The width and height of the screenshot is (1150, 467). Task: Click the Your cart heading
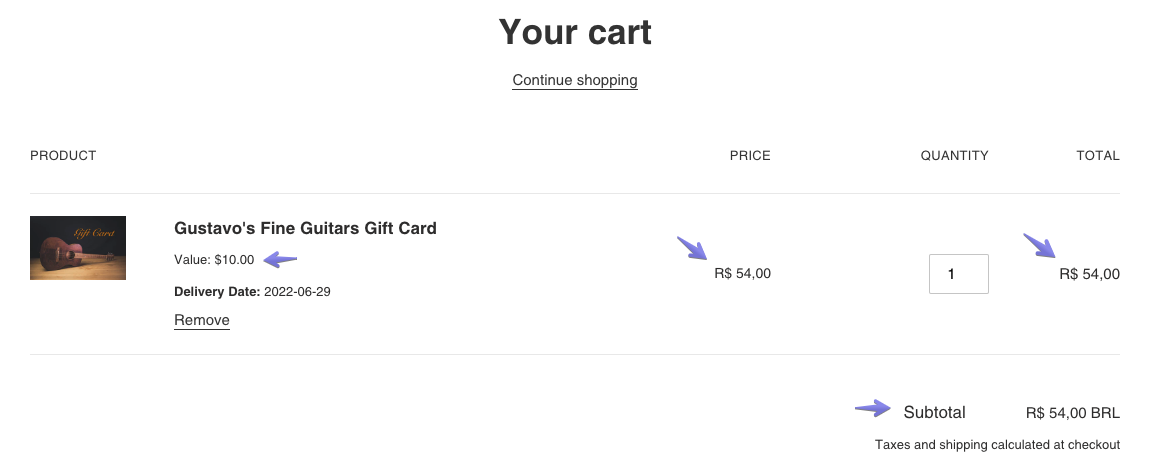pos(575,32)
